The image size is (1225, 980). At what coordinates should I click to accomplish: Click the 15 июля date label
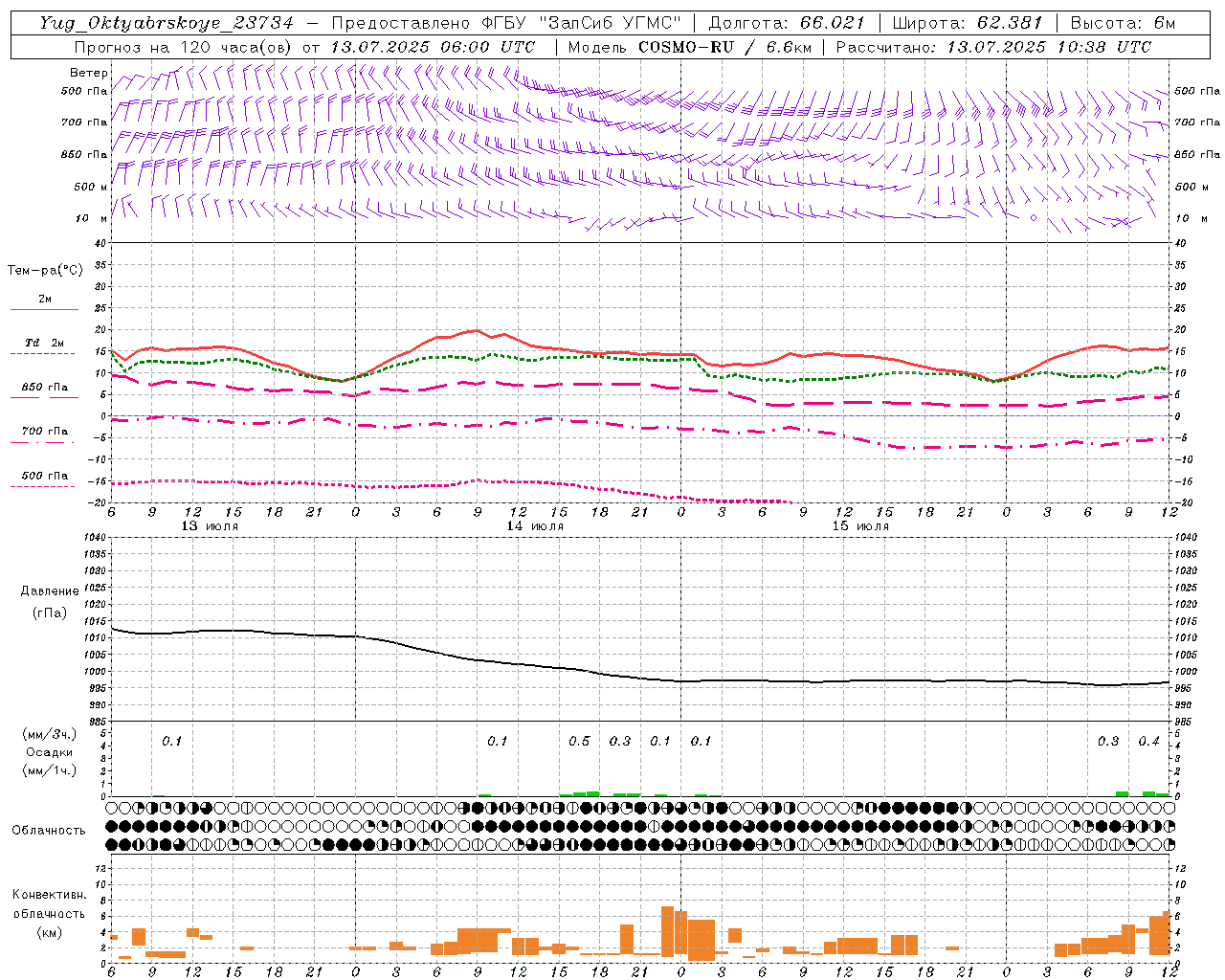[860, 526]
